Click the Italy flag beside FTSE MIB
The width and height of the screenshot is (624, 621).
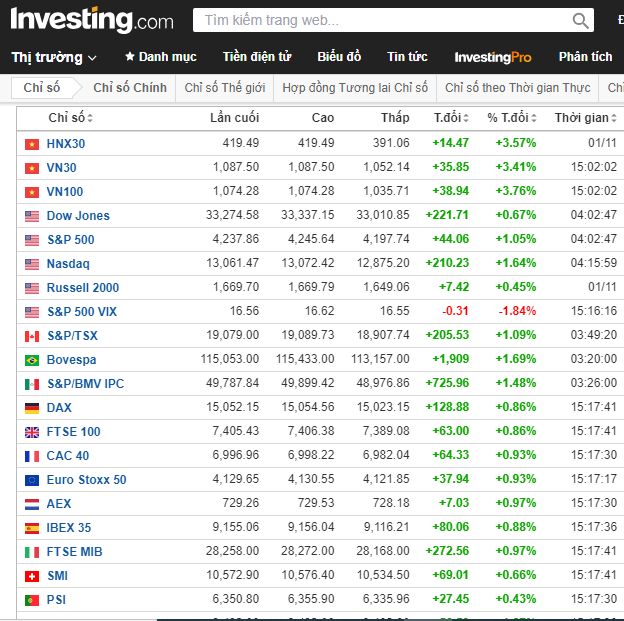[x=32, y=552]
